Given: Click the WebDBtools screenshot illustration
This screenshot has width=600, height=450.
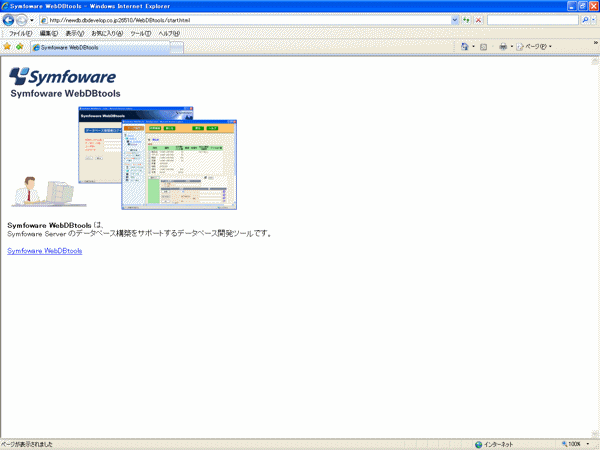Looking at the screenshot, I should [x=158, y=158].
